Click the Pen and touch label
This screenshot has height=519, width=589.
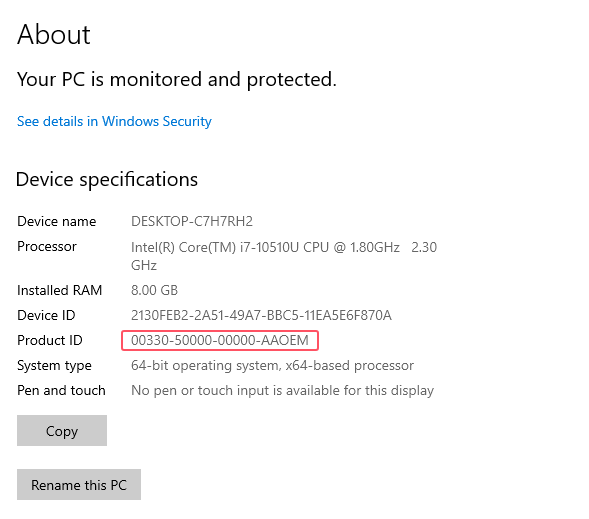pos(61,391)
